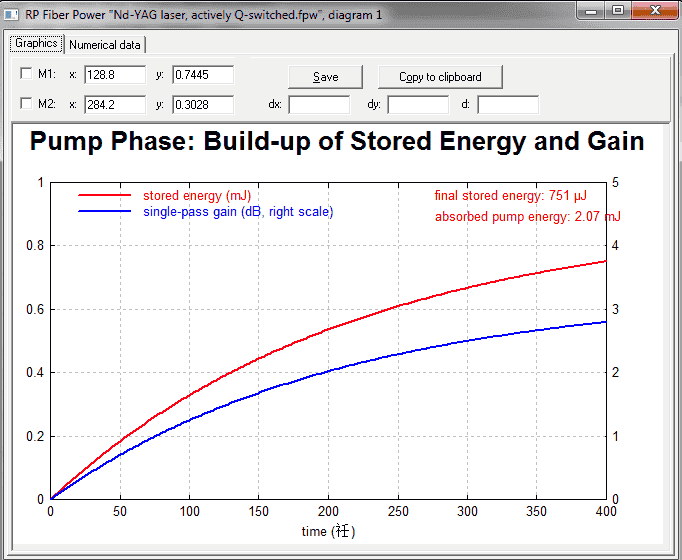This screenshot has width=682, height=560.
Task: Close the diagram window
Action: (655, 11)
